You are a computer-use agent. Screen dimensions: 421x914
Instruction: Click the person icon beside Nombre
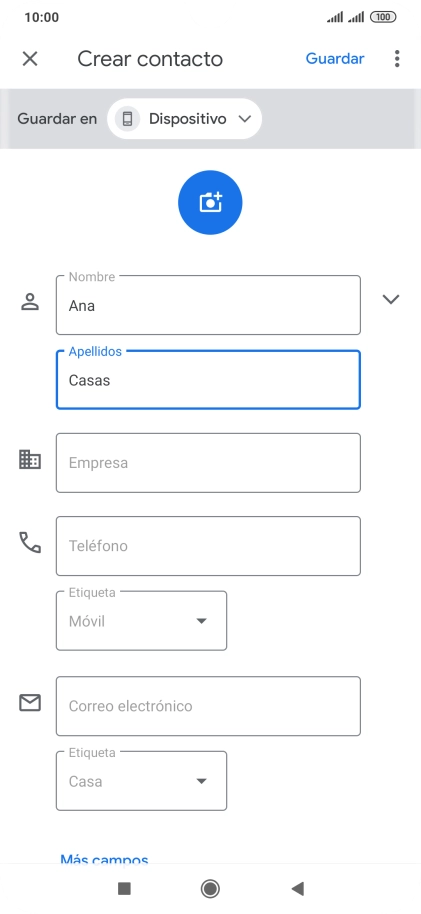(30, 302)
